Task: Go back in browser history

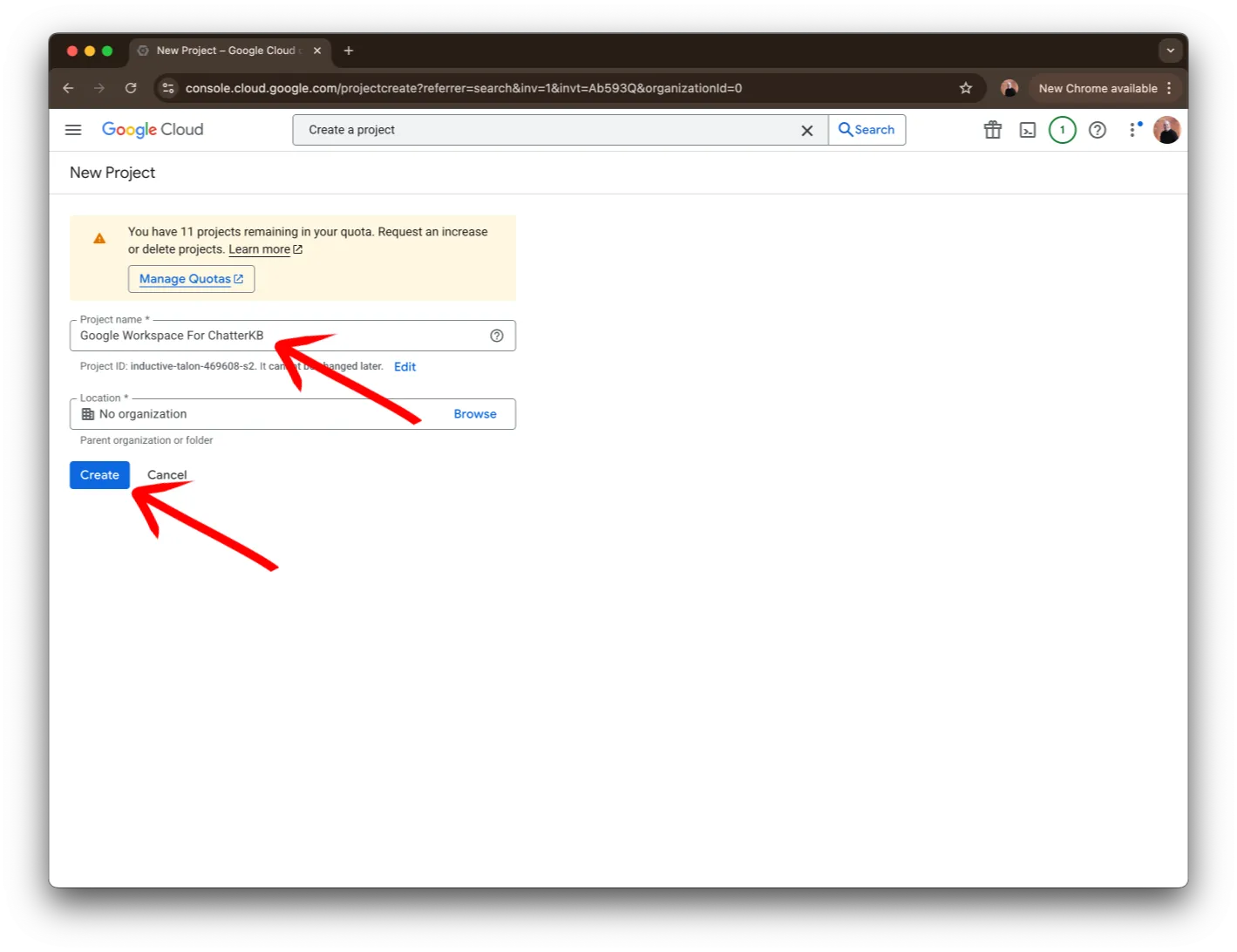Action: point(68,88)
